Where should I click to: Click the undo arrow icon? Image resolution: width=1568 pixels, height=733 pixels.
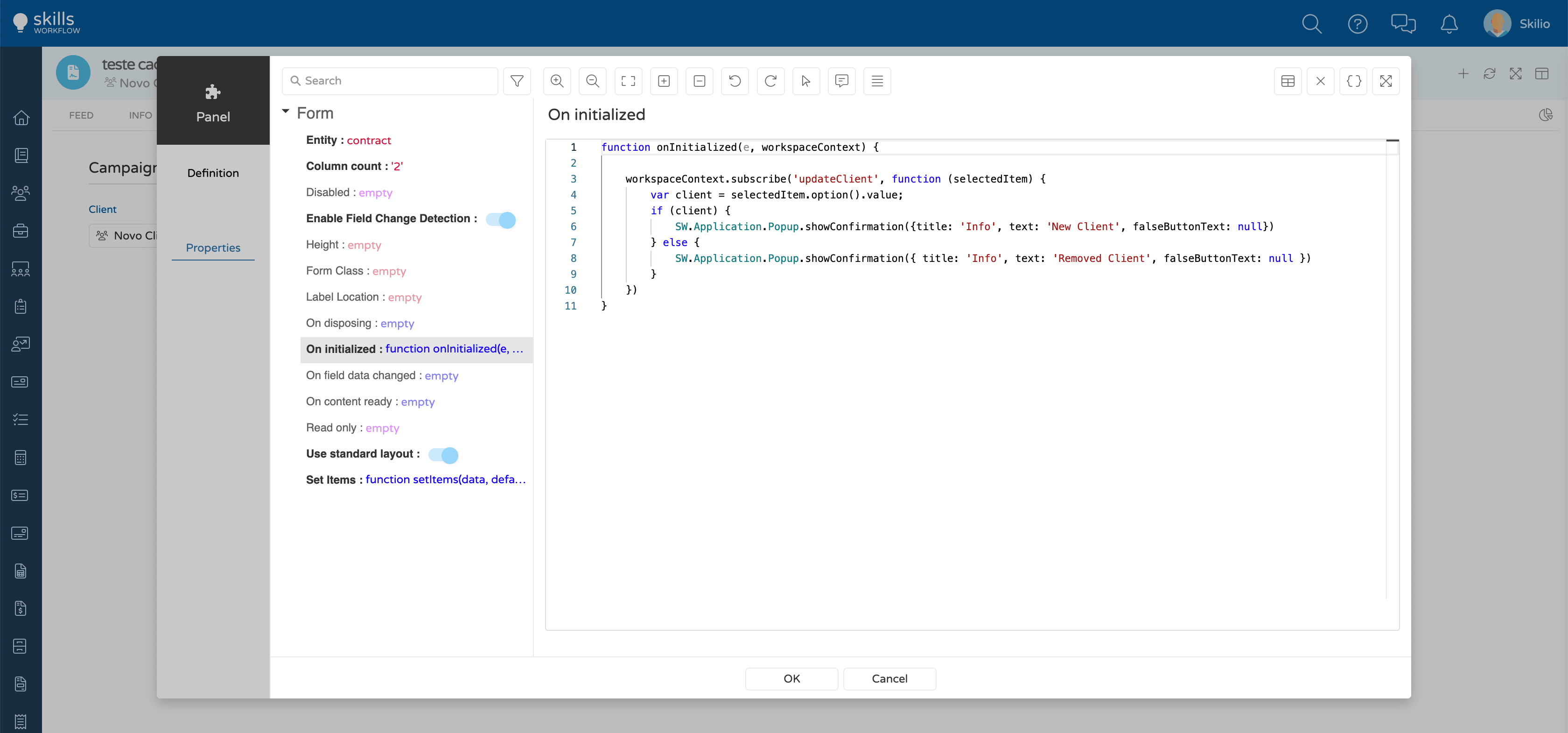[x=735, y=81]
